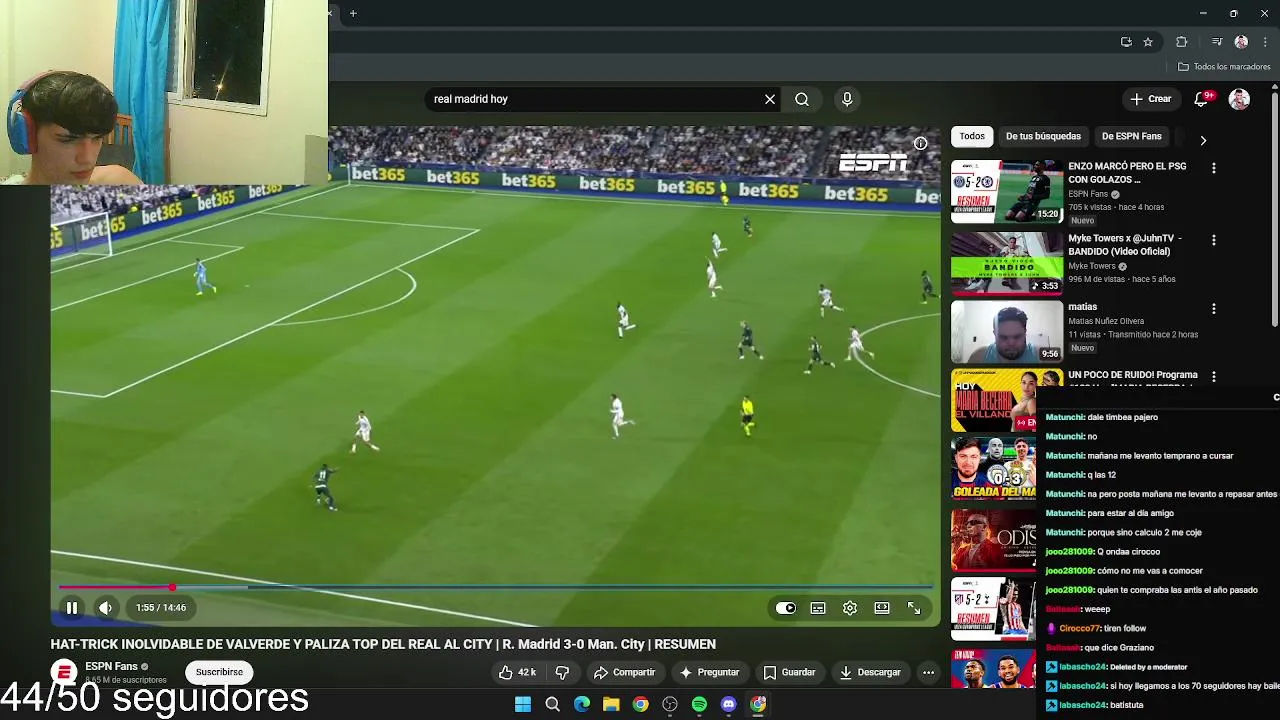
Task: Clear the search box with the X
Action: [770, 99]
